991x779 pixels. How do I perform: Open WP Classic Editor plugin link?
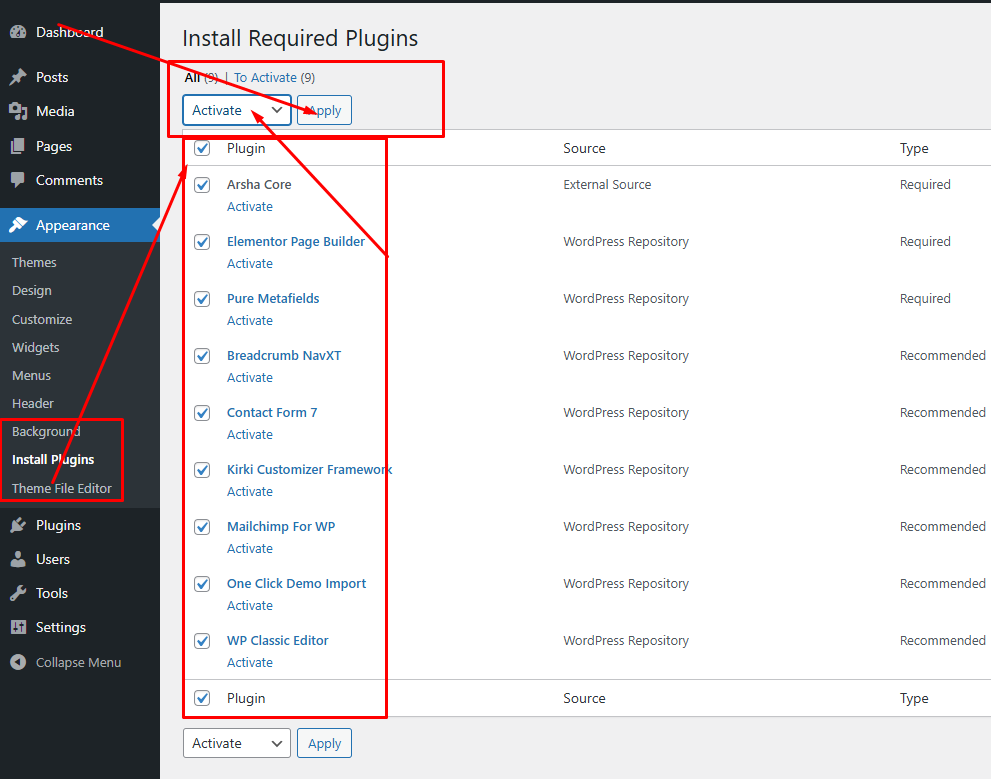pyautogui.click(x=277, y=640)
